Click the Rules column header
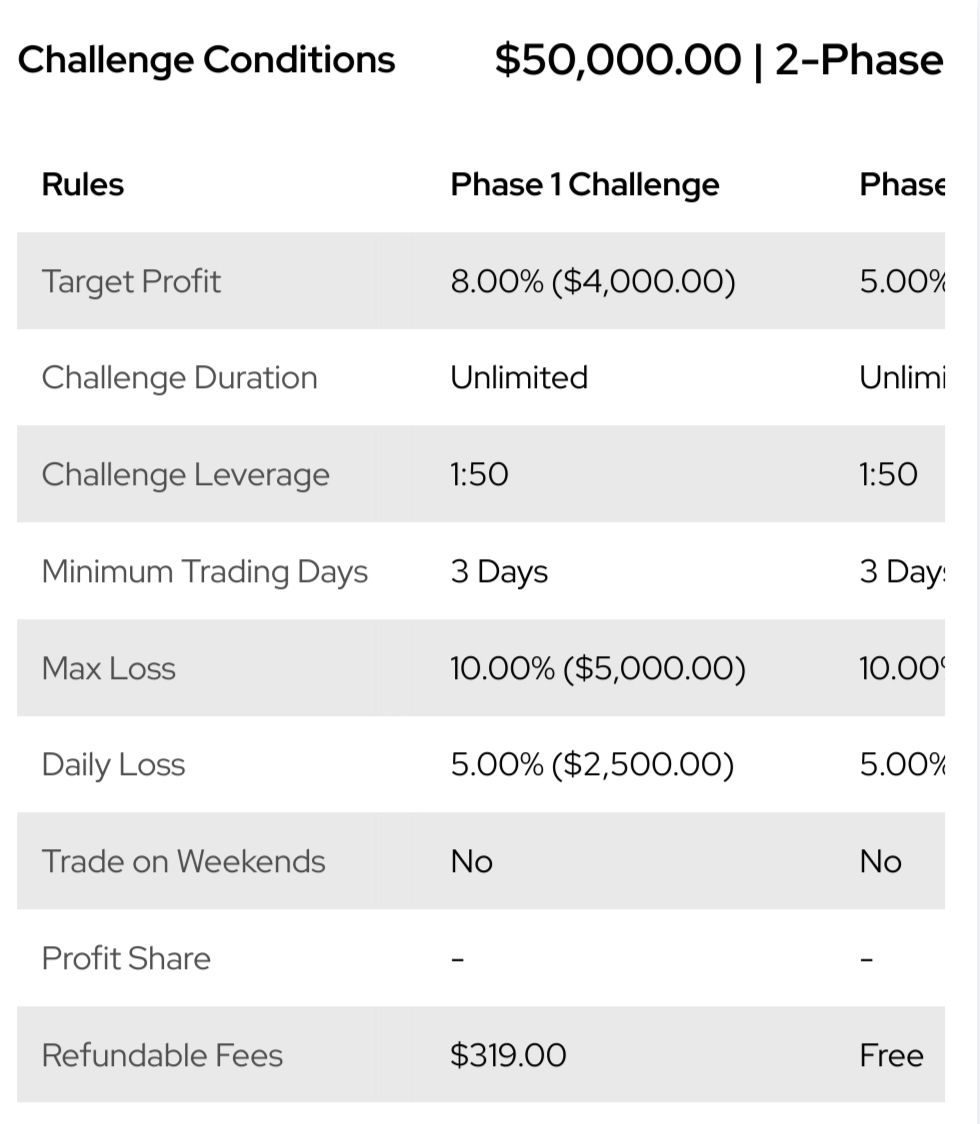 pos(83,185)
